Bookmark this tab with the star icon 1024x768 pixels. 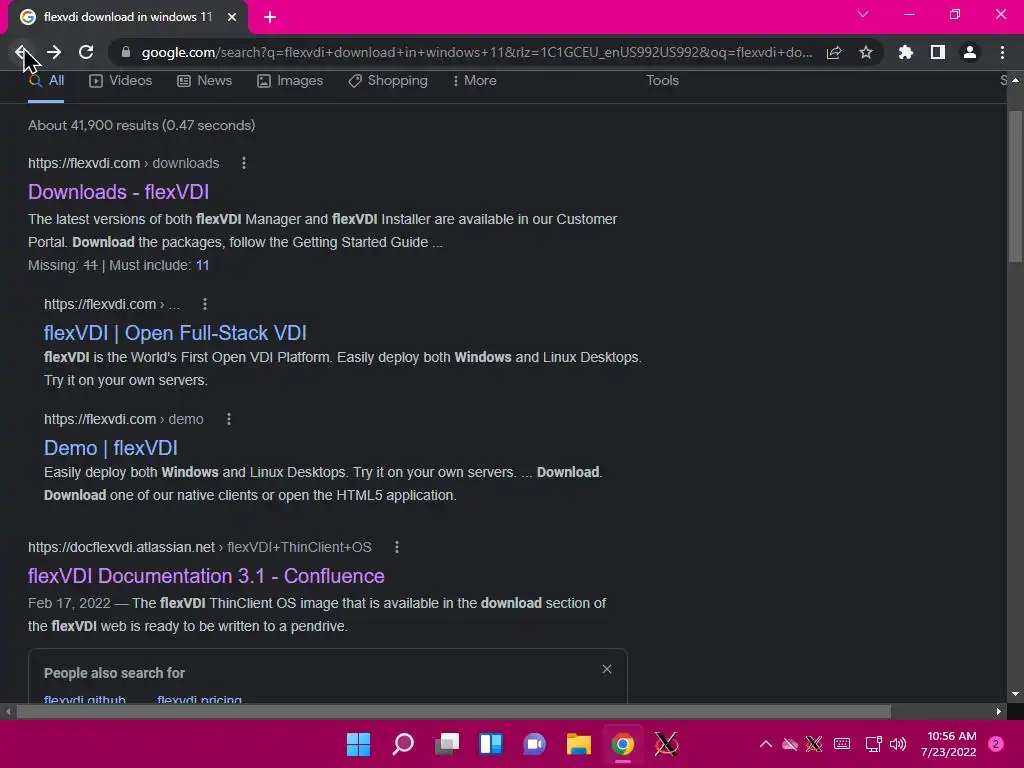(866, 52)
